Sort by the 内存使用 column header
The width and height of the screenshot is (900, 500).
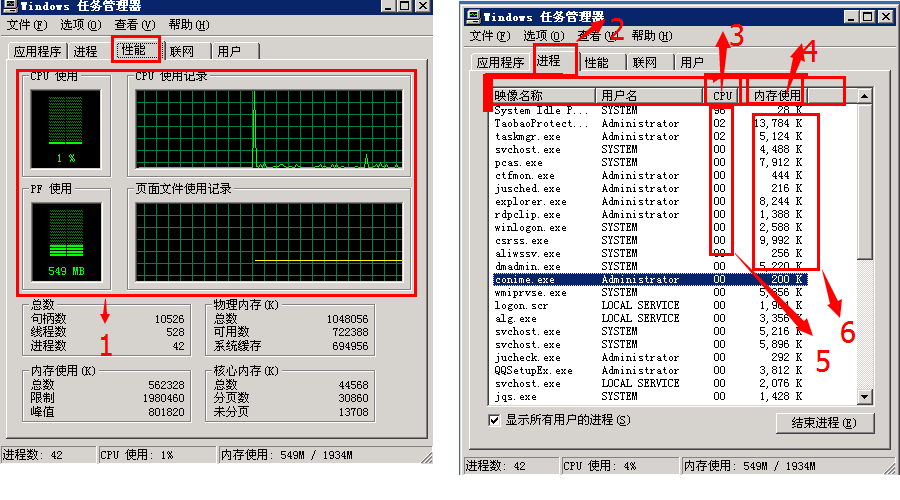click(778, 95)
